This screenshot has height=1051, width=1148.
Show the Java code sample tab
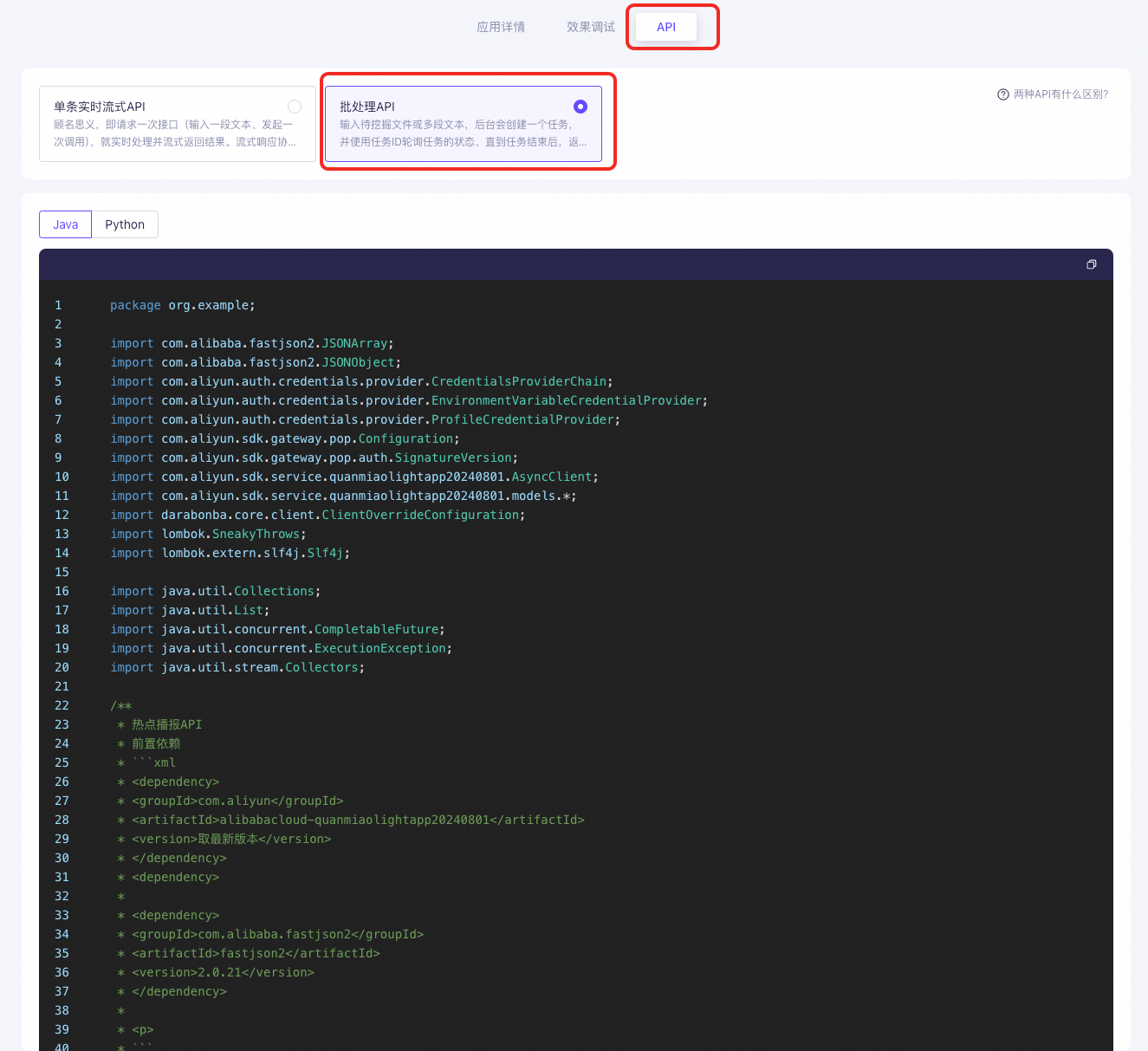point(66,224)
